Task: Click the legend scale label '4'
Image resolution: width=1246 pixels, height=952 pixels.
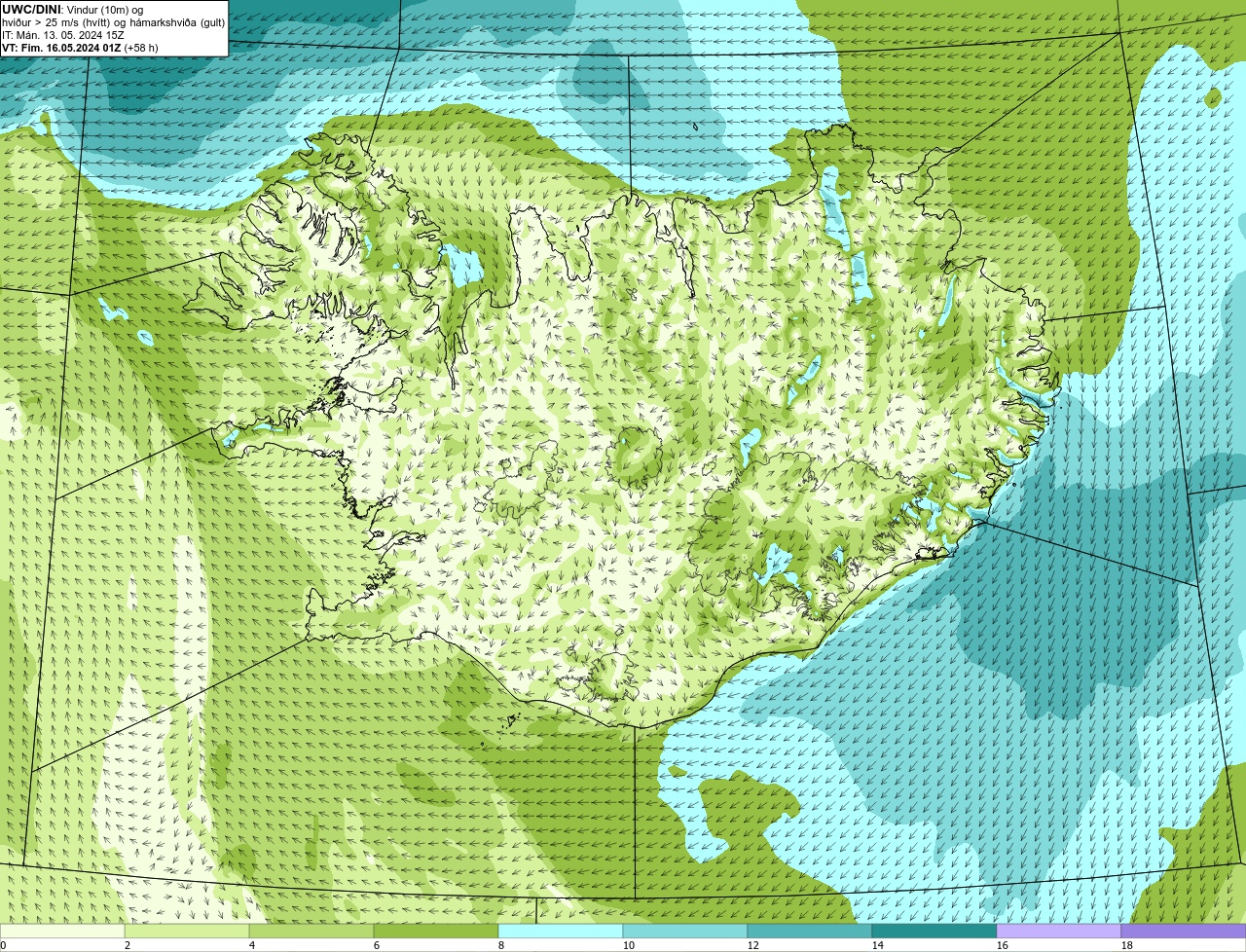Action: pos(252,945)
